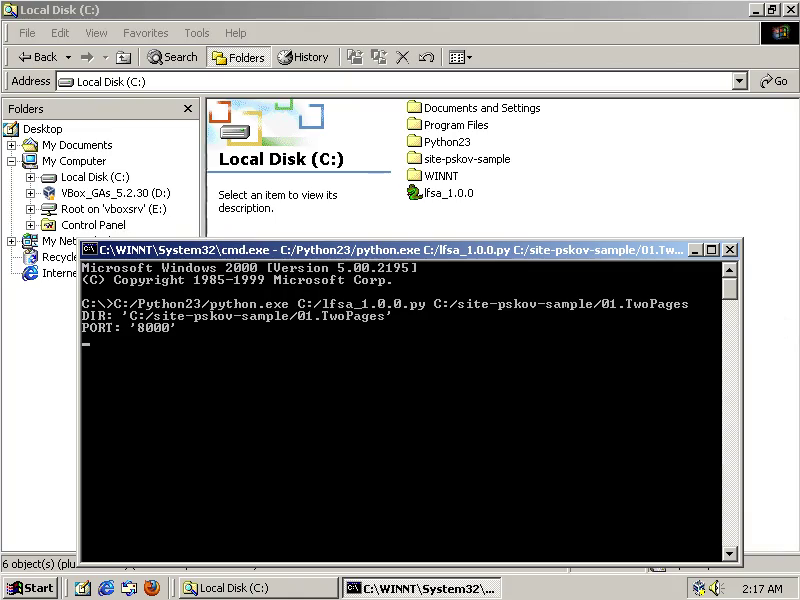Click the Go button
800x600 pixels.
pyautogui.click(x=774, y=81)
